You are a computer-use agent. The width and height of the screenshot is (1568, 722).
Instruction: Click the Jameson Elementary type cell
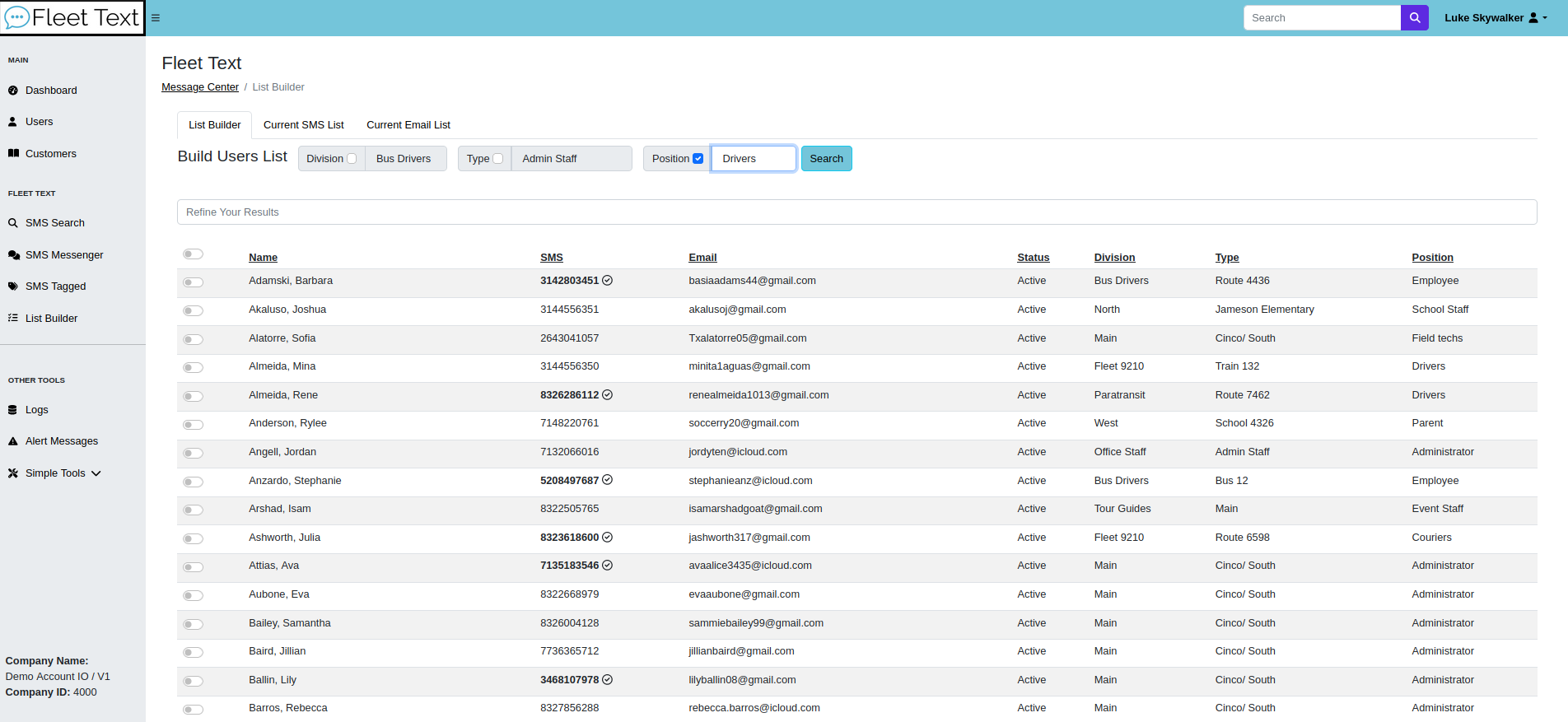[x=1264, y=310]
